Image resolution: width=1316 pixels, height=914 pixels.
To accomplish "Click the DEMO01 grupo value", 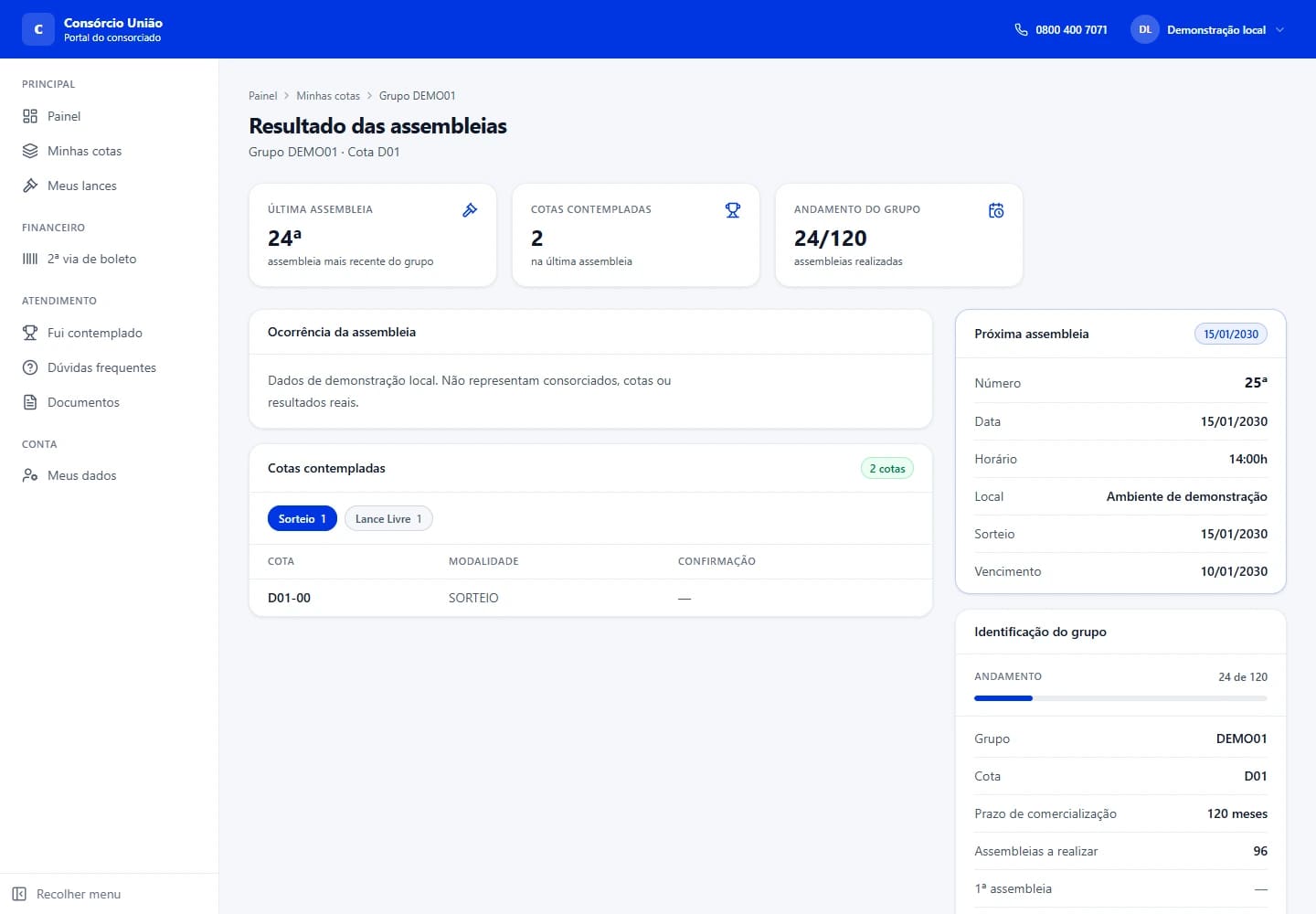I will click(1242, 739).
